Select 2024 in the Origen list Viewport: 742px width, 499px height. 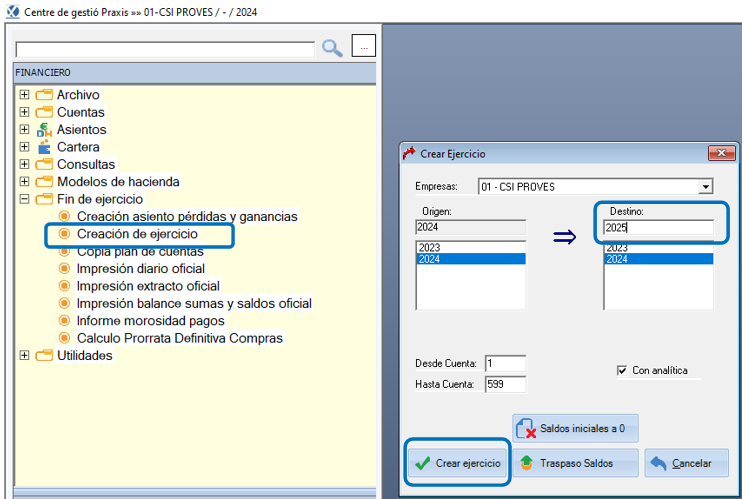coord(470,259)
